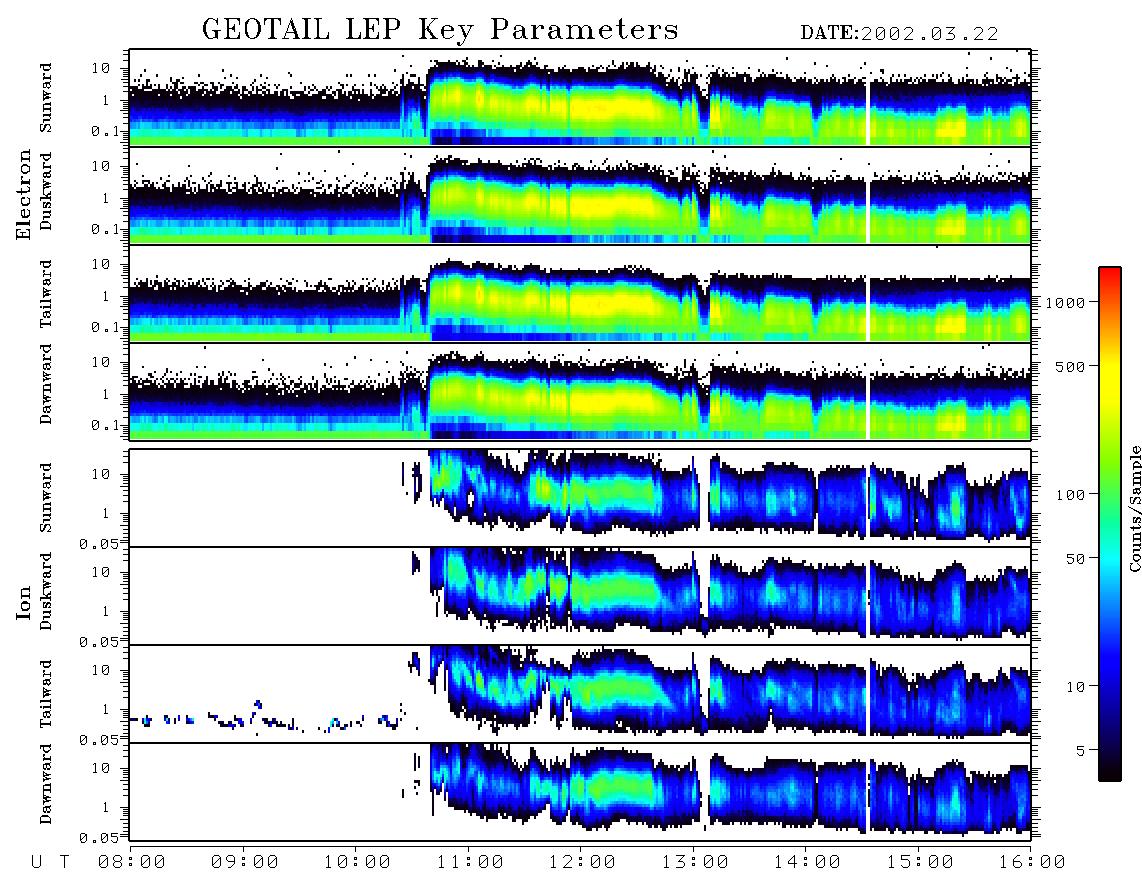The width and height of the screenshot is (1142, 880).
Task: Click the Ion Tailward spectrogram plot
Action: tap(580, 694)
